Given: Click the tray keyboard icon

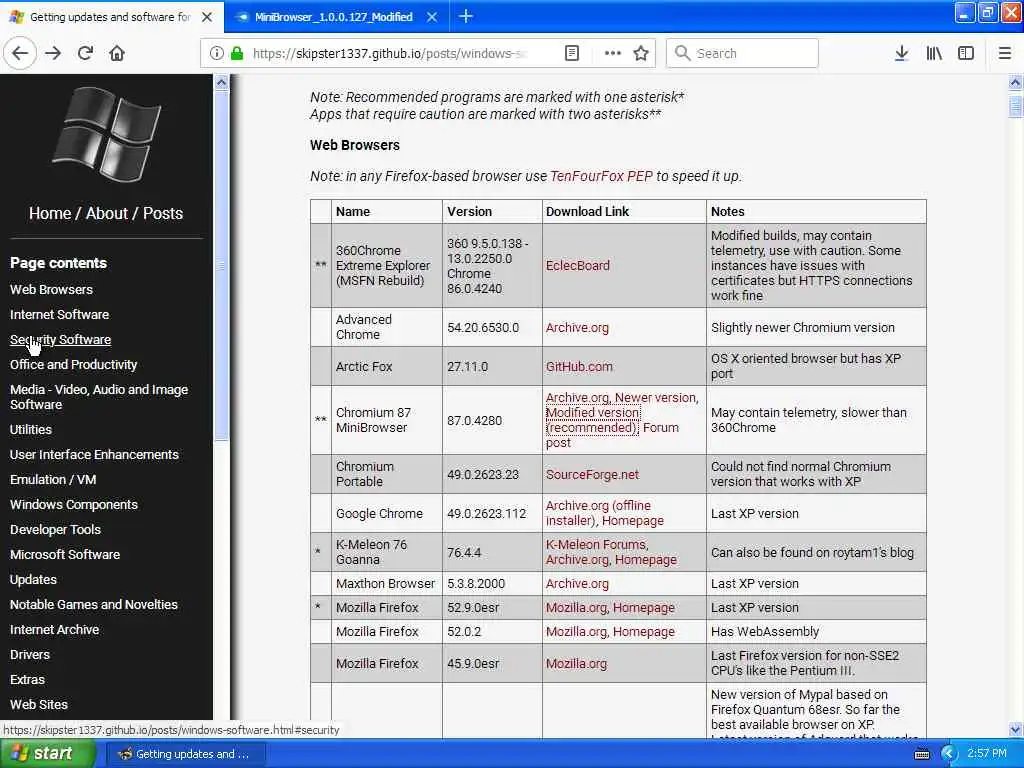Looking at the screenshot, I should tap(921, 754).
